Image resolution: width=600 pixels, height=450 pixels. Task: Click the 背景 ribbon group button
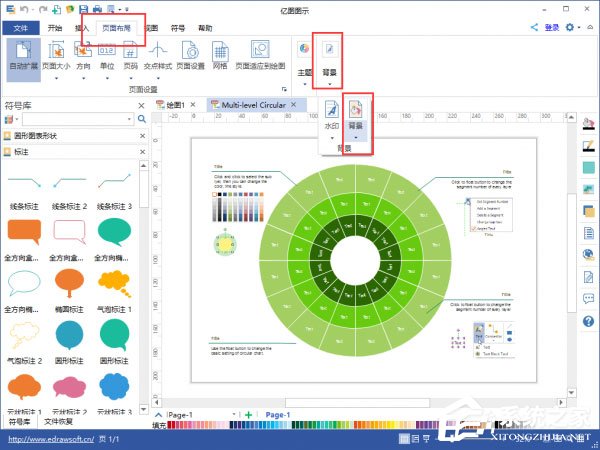point(329,61)
